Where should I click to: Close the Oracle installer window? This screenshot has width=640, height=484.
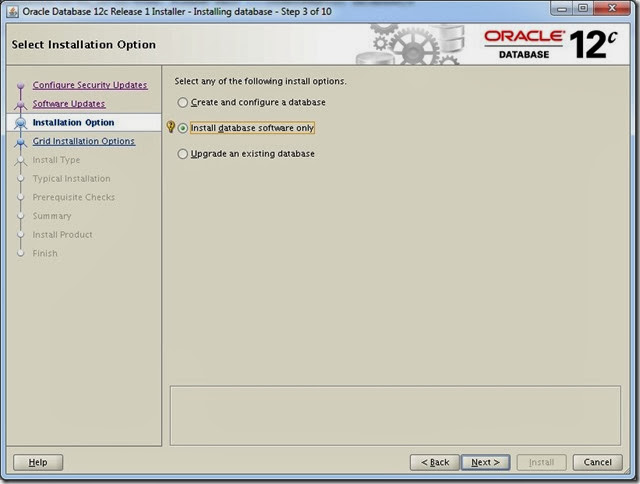(612, 9)
